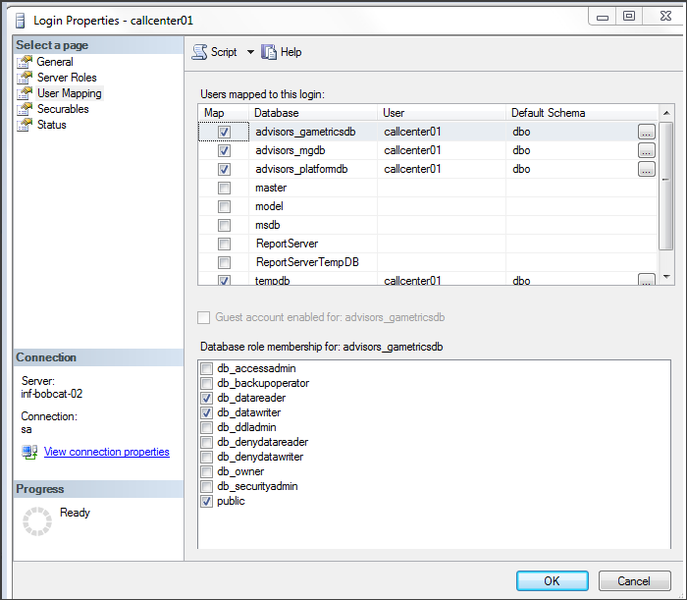Switch to the User Mapping page

69,94
